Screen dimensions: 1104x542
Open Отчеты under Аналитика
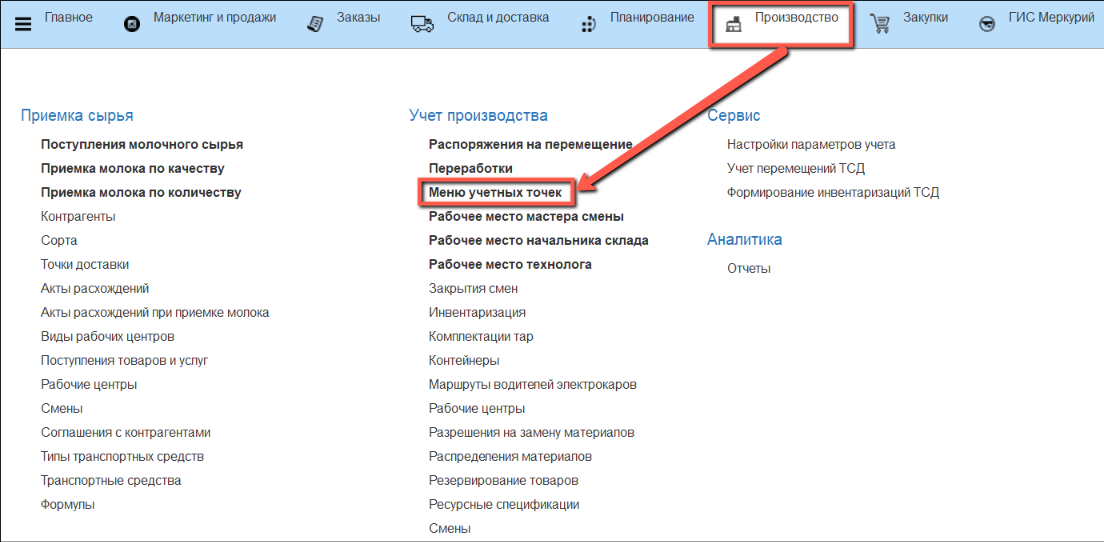[x=749, y=268]
